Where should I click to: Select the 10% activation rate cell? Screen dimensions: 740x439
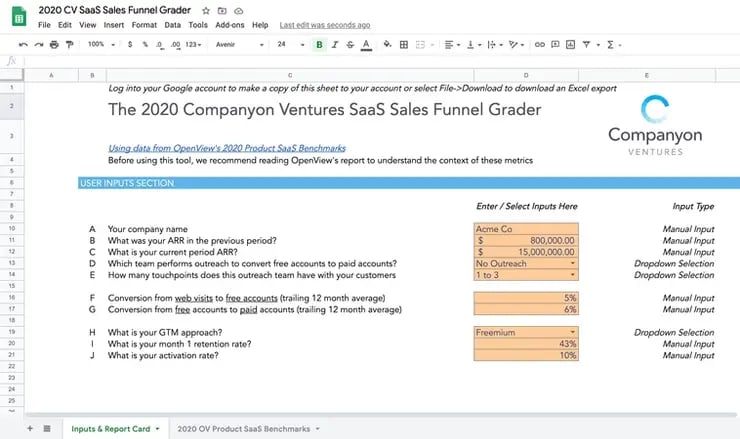[x=526, y=355]
